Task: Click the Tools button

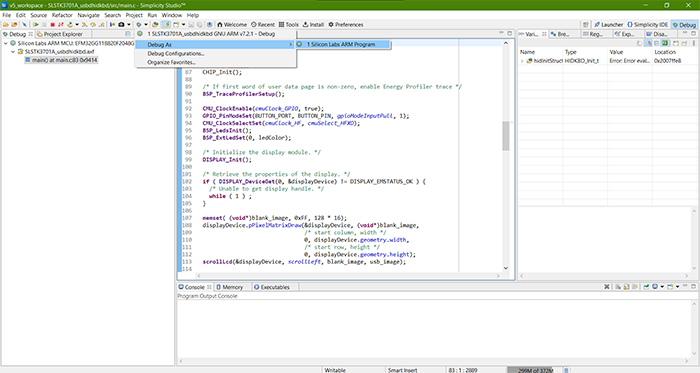Action: tap(289, 25)
